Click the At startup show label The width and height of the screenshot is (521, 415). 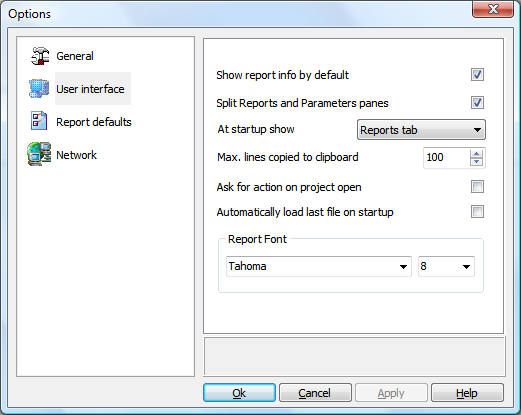(256, 129)
